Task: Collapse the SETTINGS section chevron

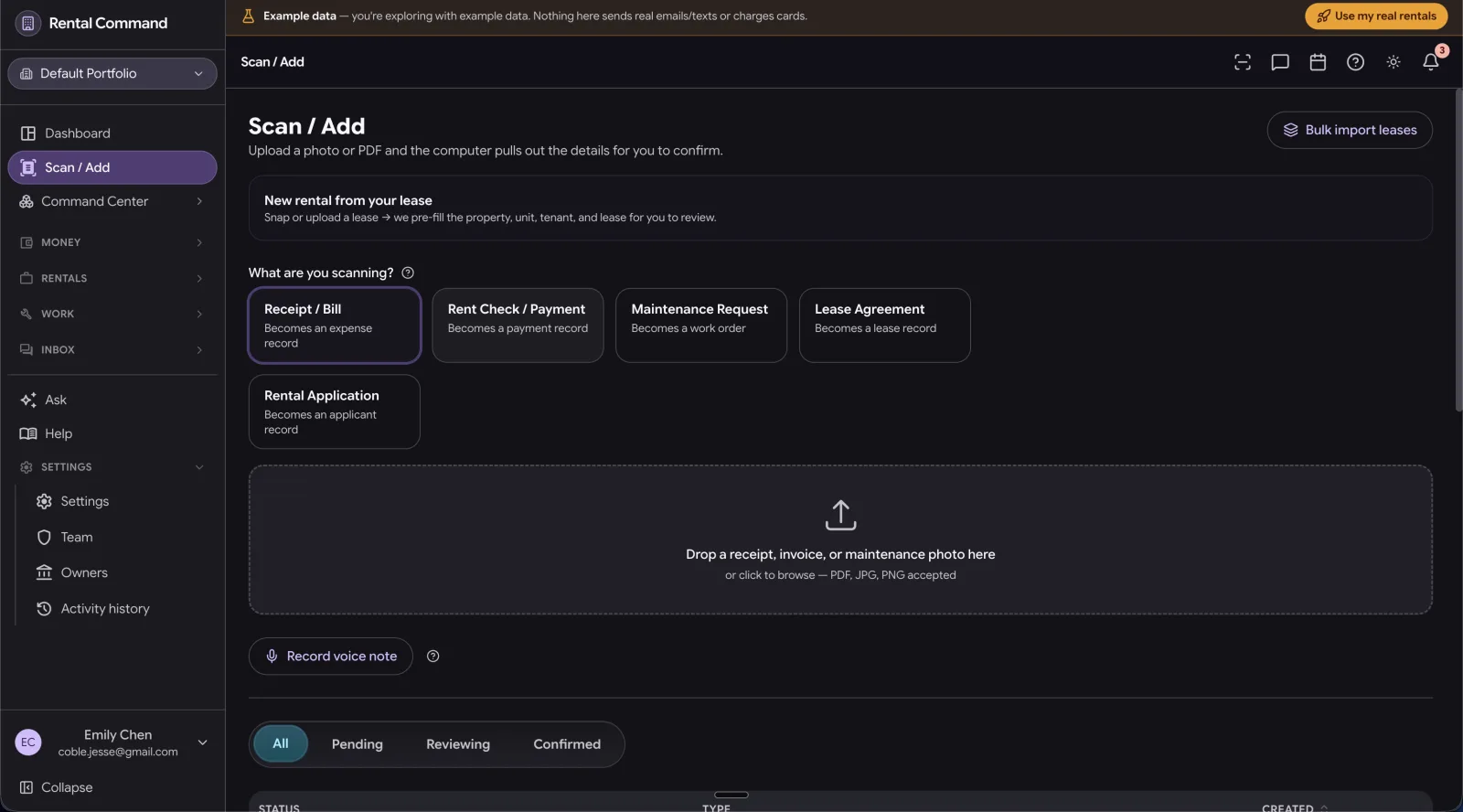Action: coord(199,467)
